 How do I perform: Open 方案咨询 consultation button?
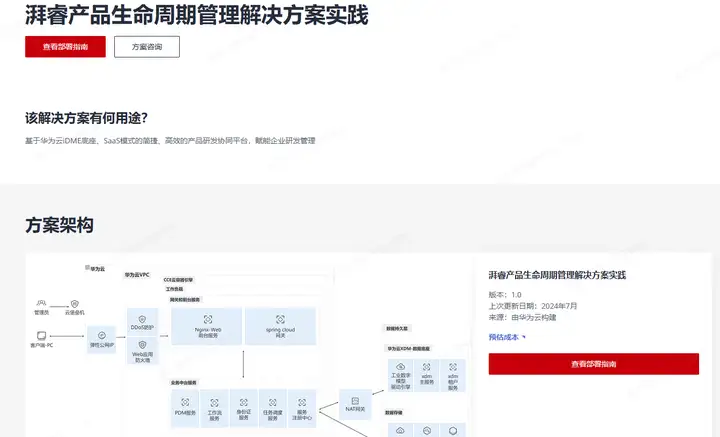[147, 46]
